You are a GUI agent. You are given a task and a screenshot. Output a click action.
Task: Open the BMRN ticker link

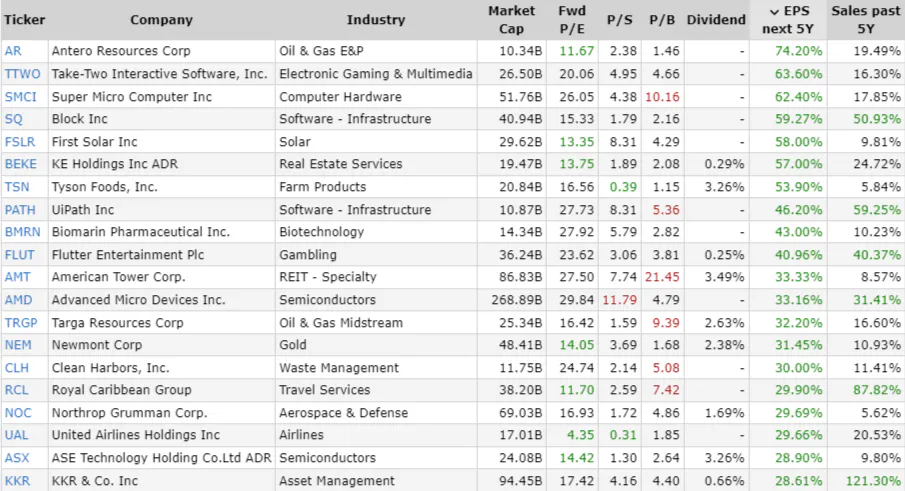point(23,232)
